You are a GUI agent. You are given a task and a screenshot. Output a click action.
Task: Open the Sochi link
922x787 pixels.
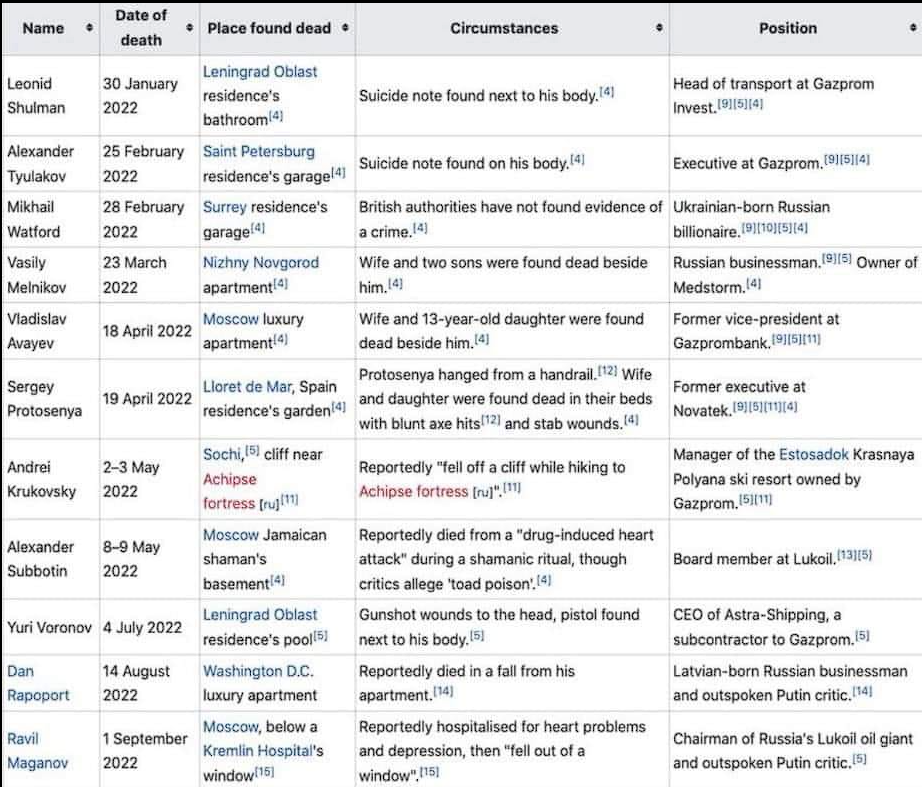(x=222, y=455)
